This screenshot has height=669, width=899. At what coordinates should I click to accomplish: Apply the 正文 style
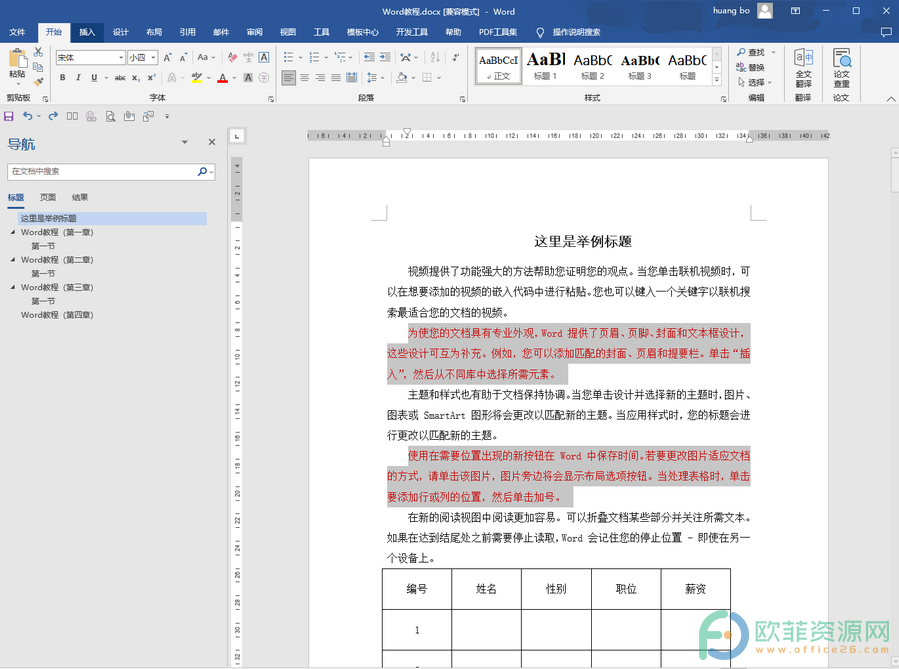click(x=498, y=66)
